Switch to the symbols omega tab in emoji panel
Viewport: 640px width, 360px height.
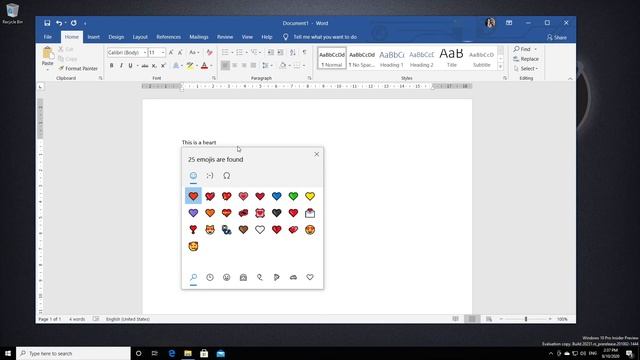tap(227, 176)
